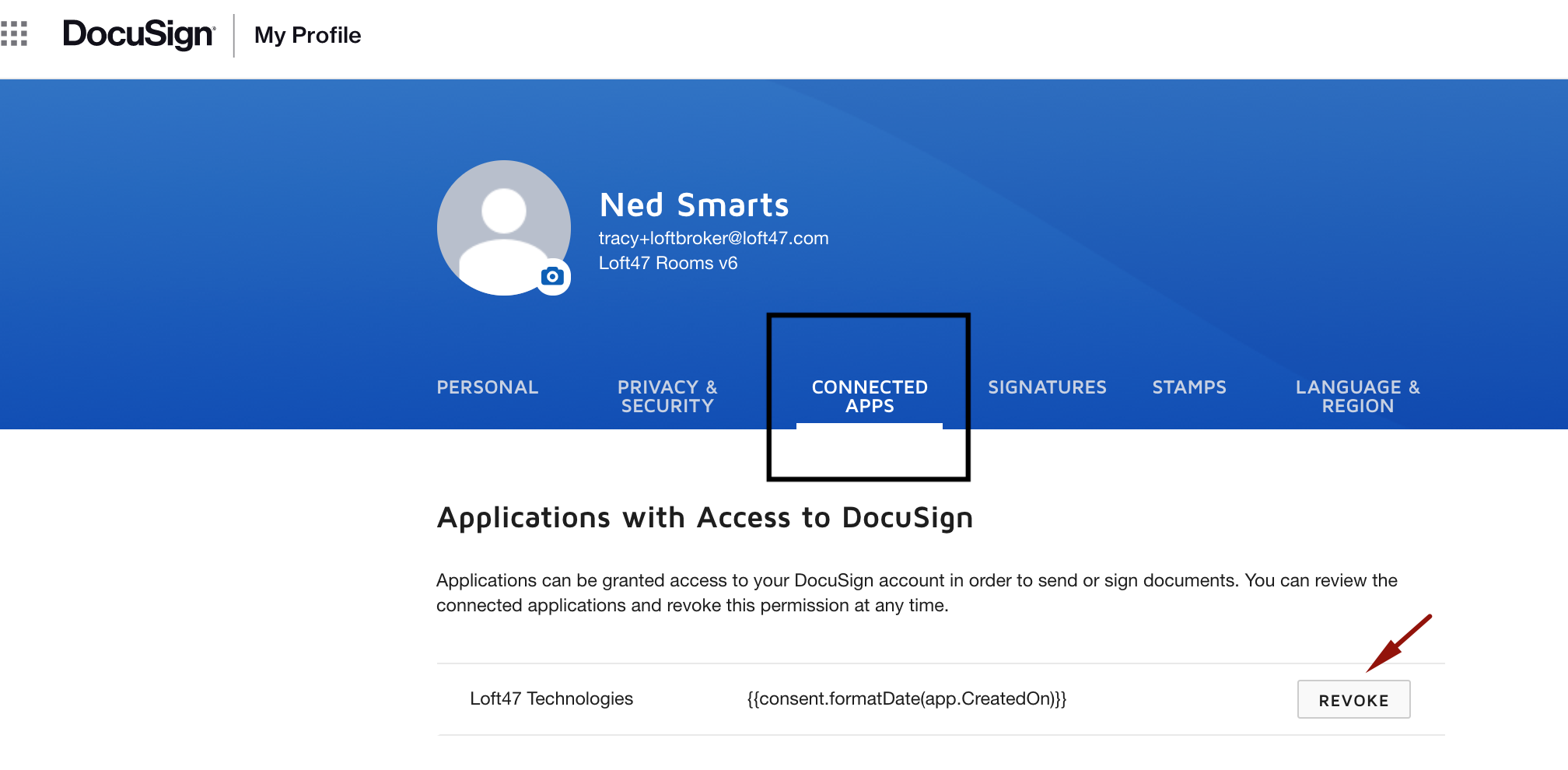Revoke access for Loft47 Technologies
This screenshot has height=770, width=1568.
1353,699
